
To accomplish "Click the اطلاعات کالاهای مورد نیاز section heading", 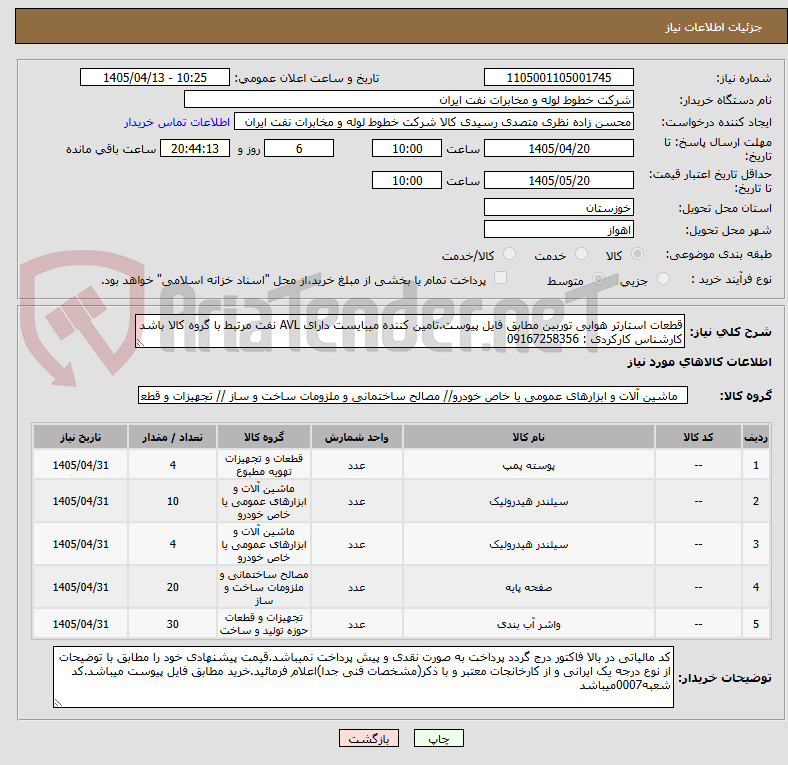I will (x=699, y=362).
